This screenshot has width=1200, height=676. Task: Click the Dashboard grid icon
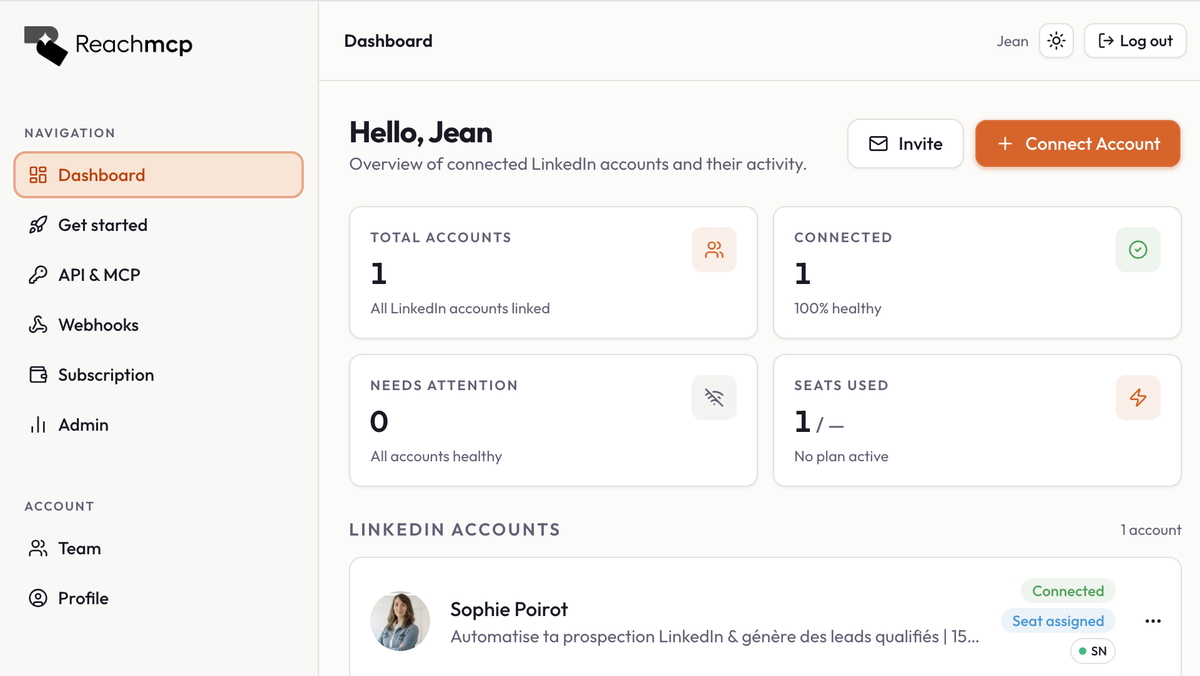[x=38, y=175]
